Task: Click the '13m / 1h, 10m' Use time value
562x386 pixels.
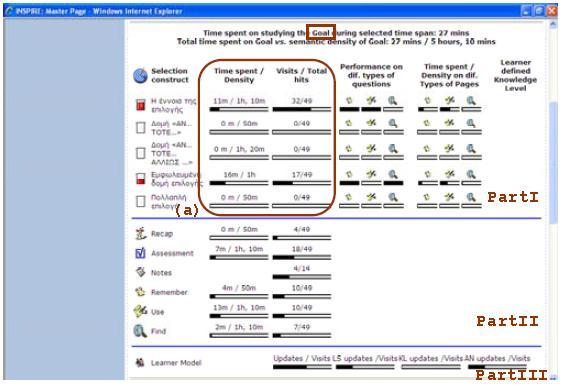Action: [239, 308]
